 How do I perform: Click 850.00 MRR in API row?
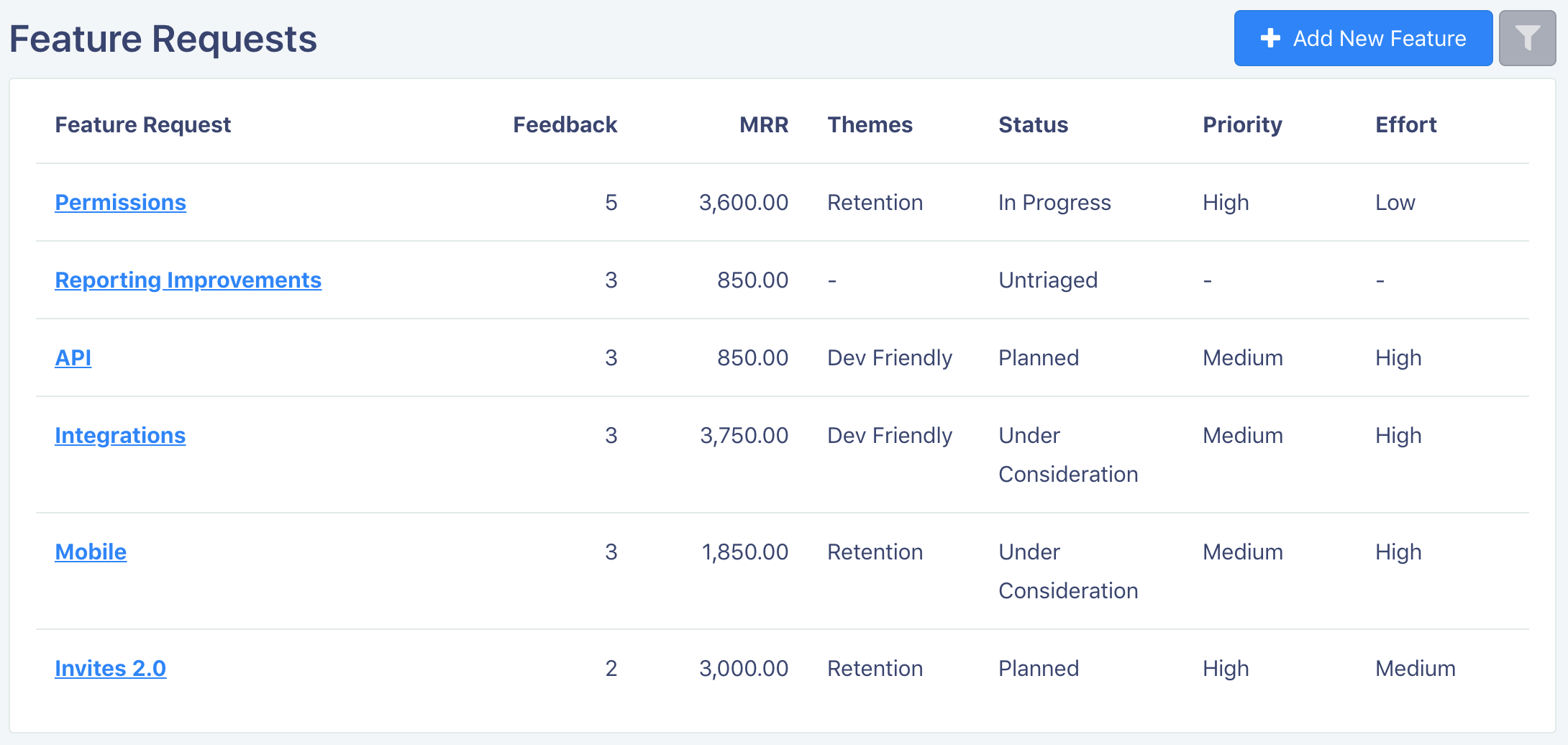pyautogui.click(x=752, y=358)
